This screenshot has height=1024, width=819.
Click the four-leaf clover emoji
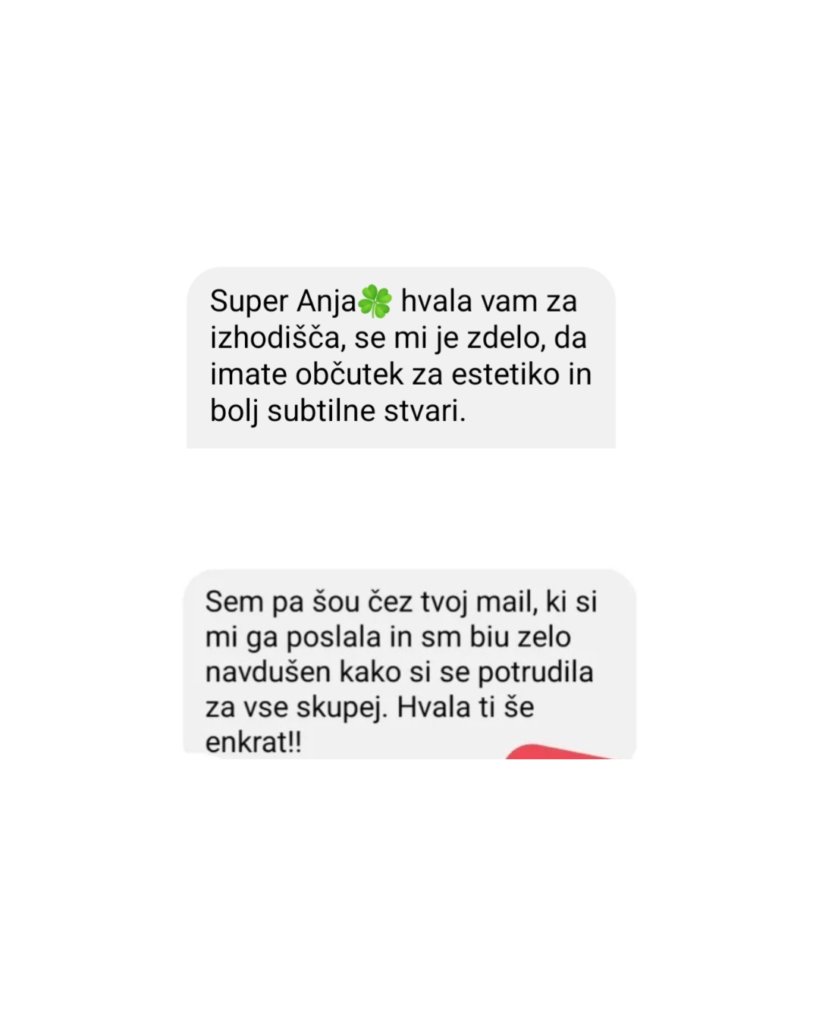376,302
